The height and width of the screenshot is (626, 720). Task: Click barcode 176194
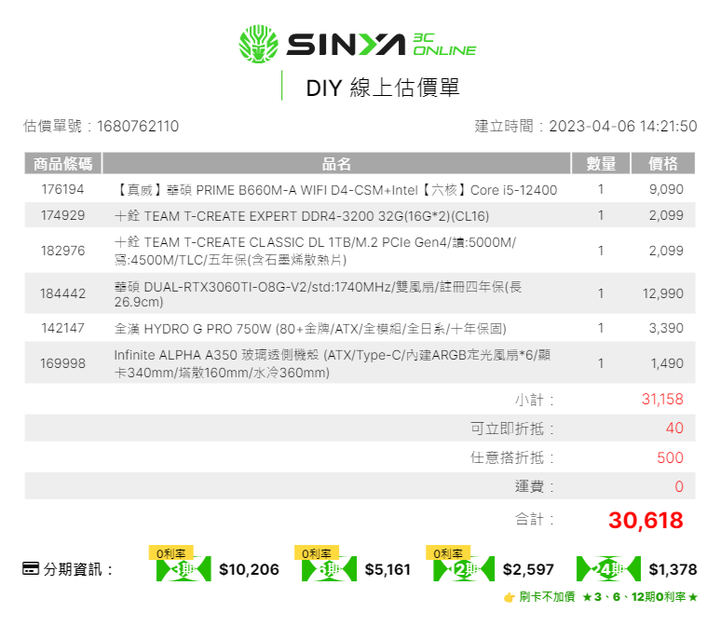click(x=63, y=189)
